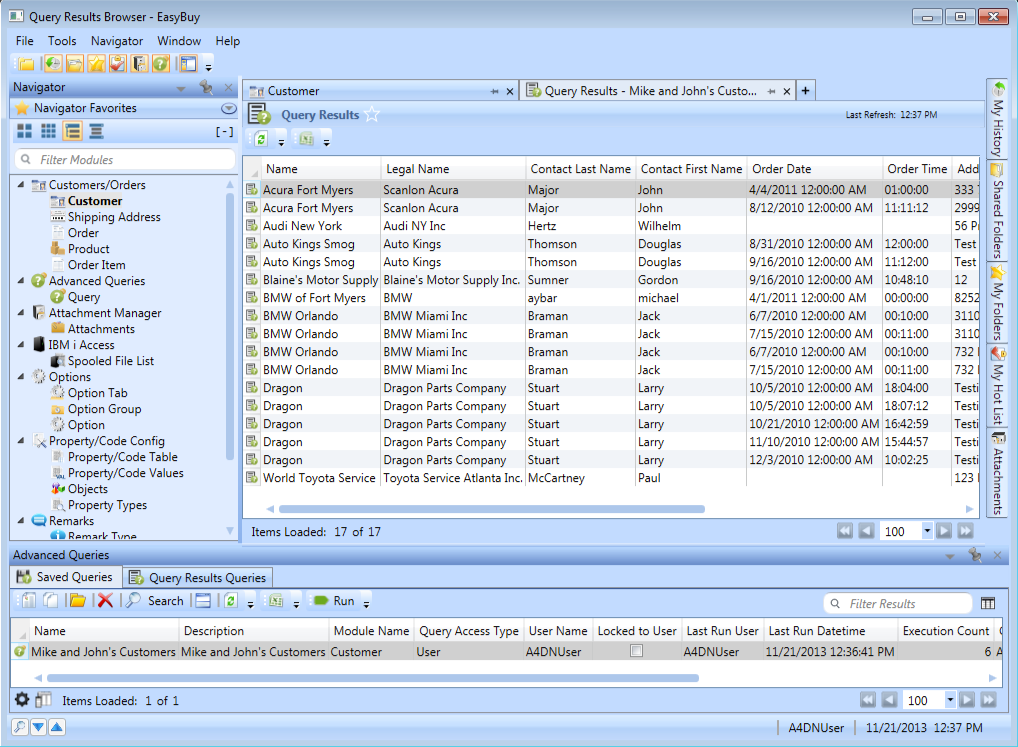
Task: Click the Filter Results search box
Action: (899, 604)
